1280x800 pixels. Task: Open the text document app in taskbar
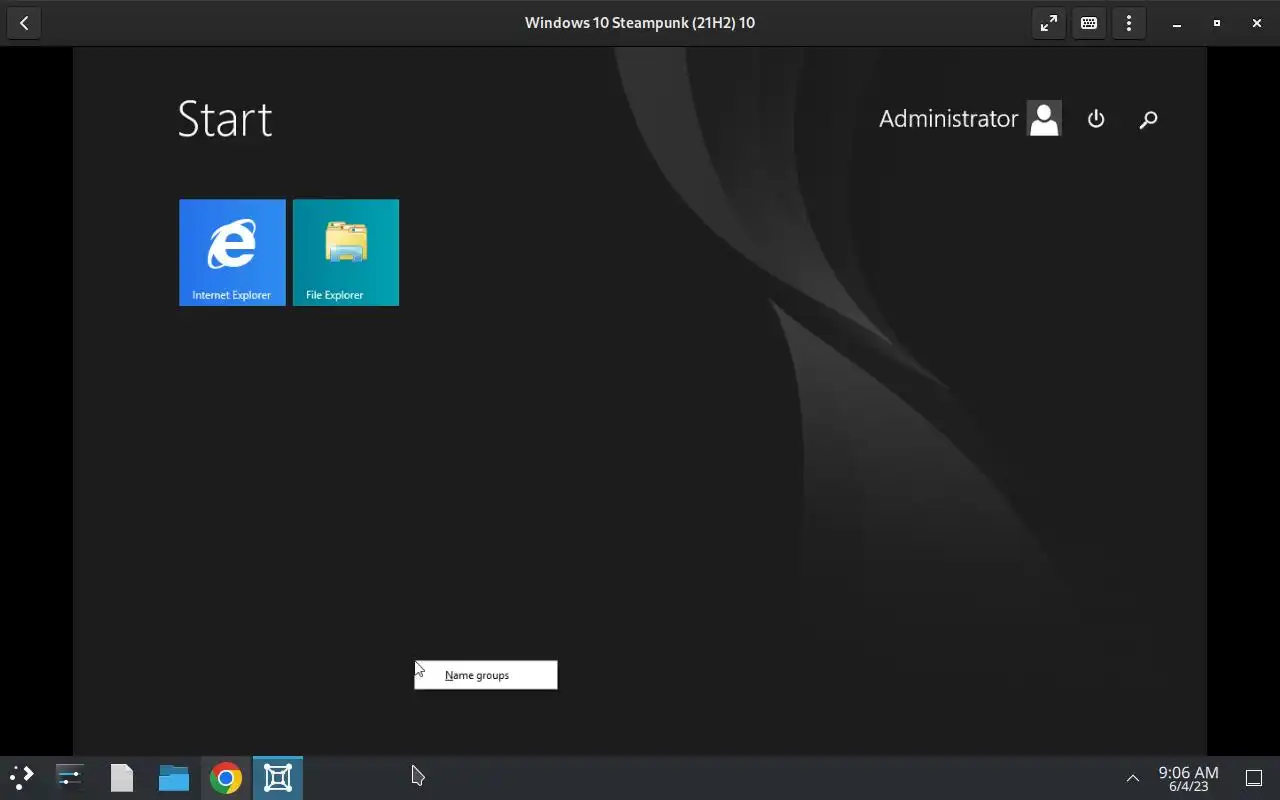(122, 777)
